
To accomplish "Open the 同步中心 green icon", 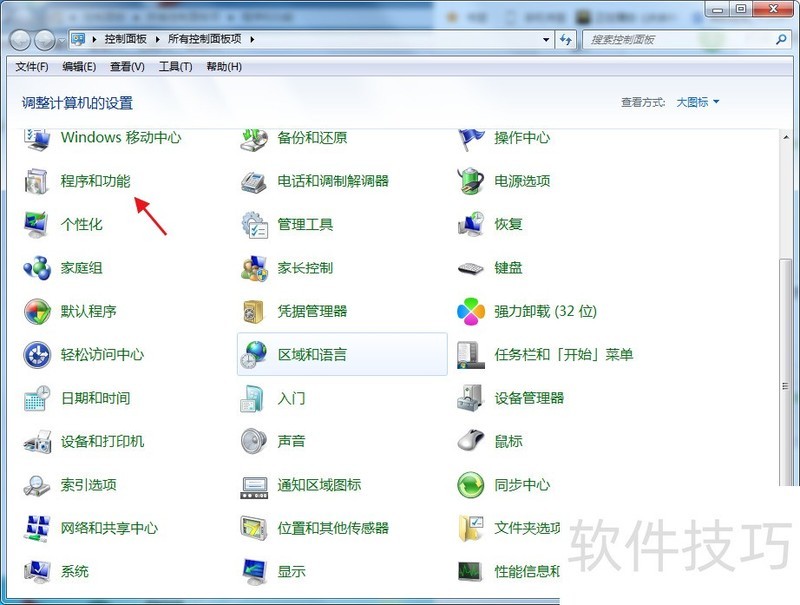I will [471, 485].
